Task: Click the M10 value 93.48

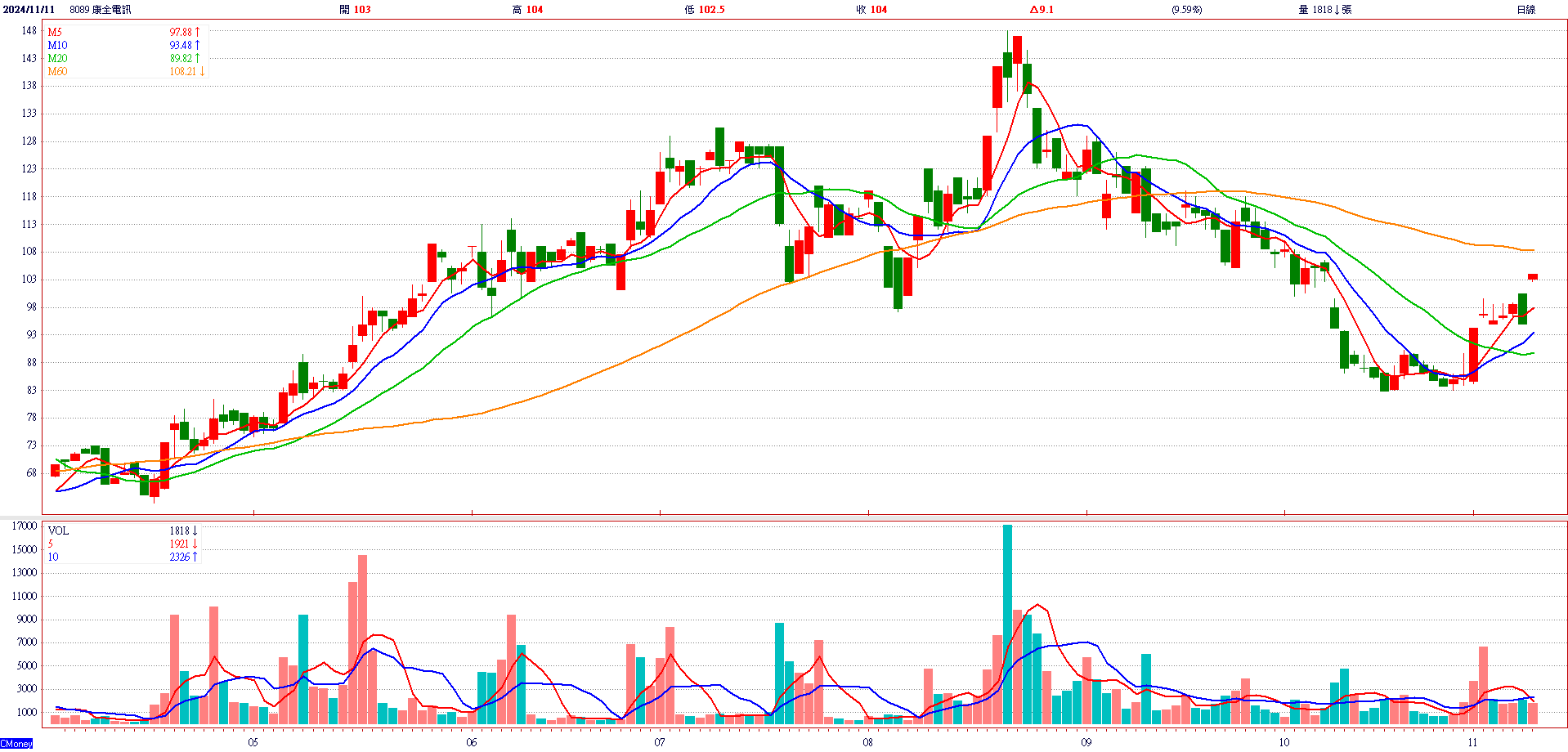Action: pos(181,45)
